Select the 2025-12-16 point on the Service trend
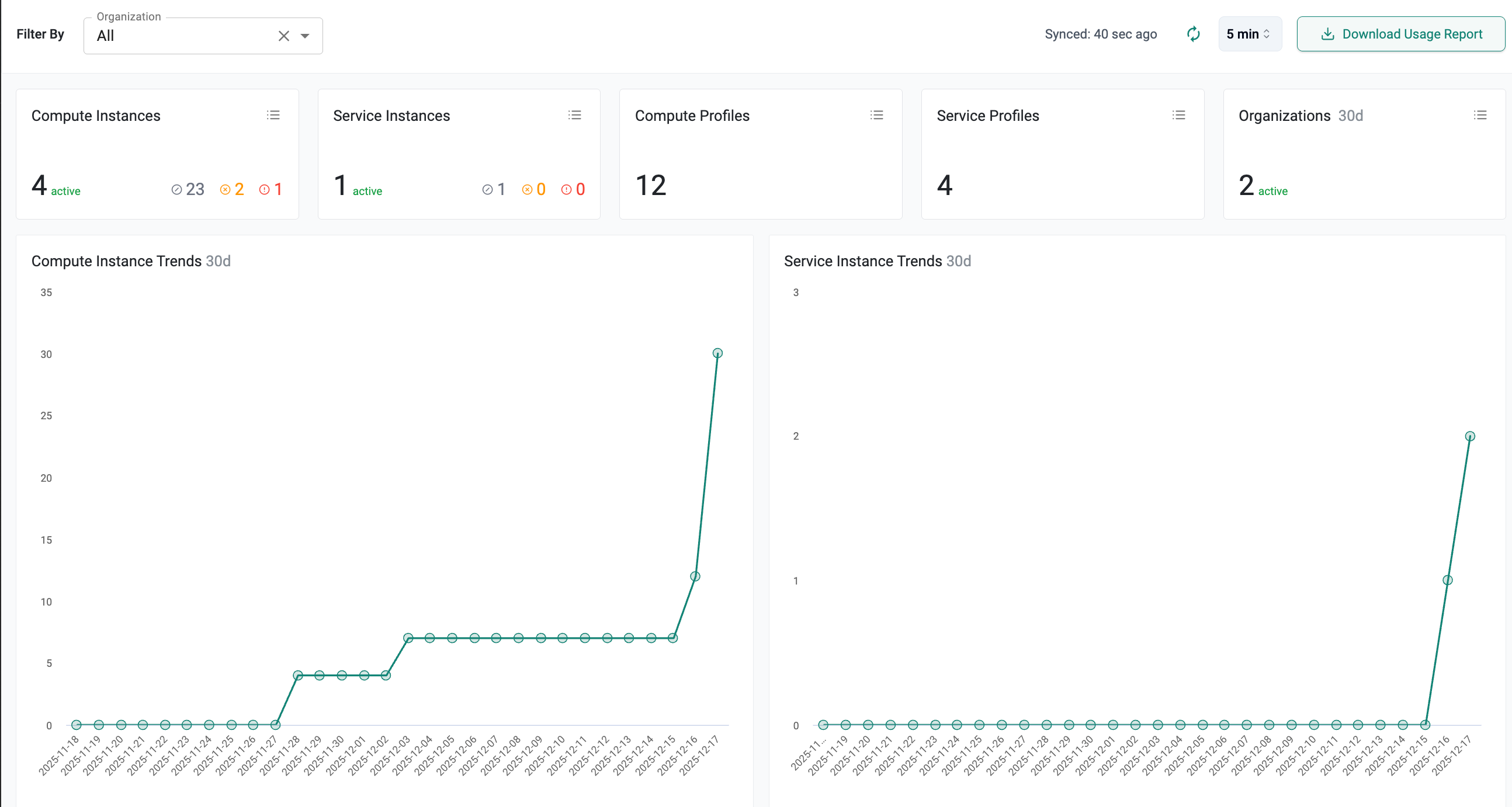Viewport: 1512px width, 807px height. tap(1447, 580)
